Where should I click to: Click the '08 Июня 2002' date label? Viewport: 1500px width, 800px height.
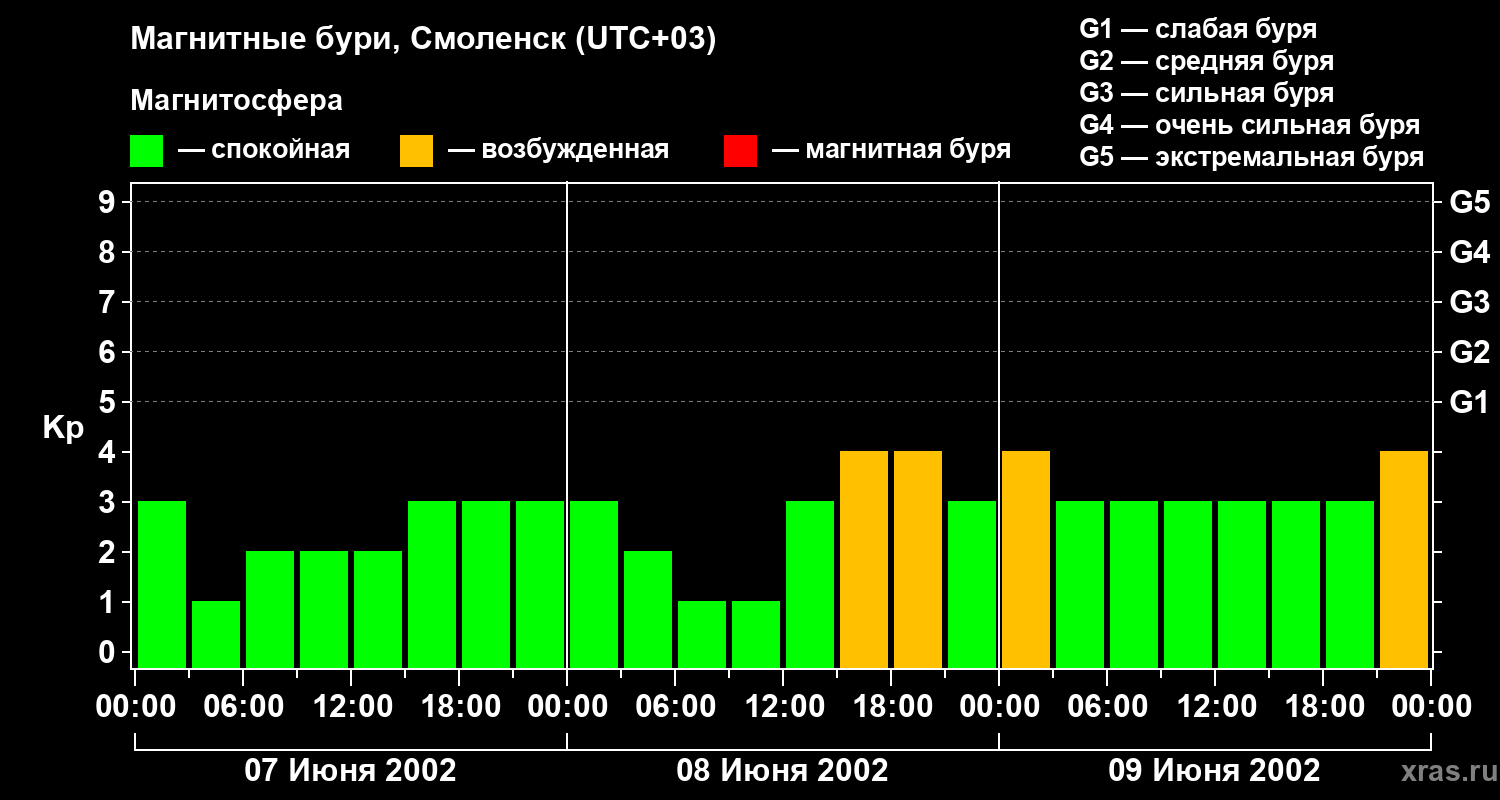point(782,771)
